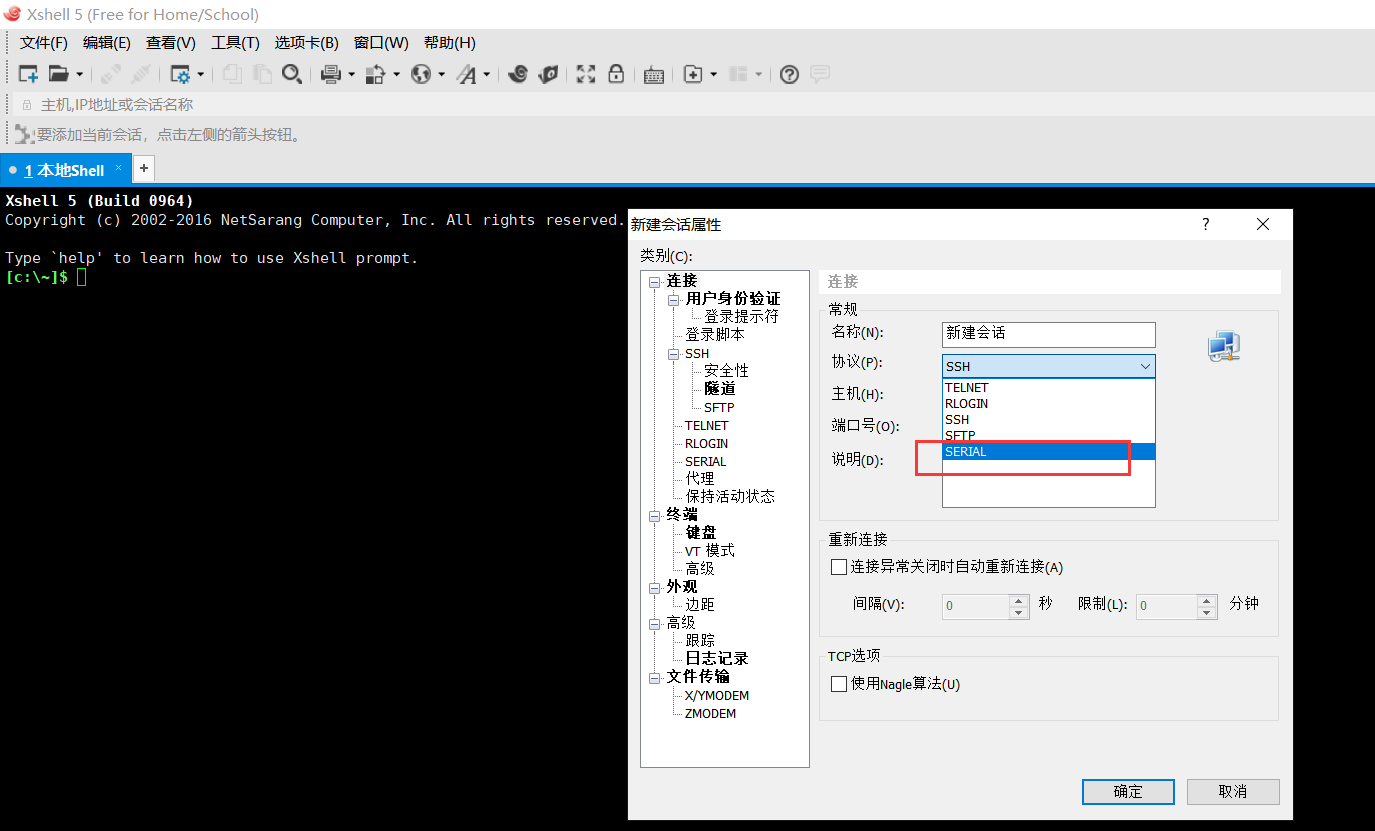Image resolution: width=1375 pixels, height=831 pixels.
Task: Increase the 间隔 seconds spinner value
Action: [1019, 601]
